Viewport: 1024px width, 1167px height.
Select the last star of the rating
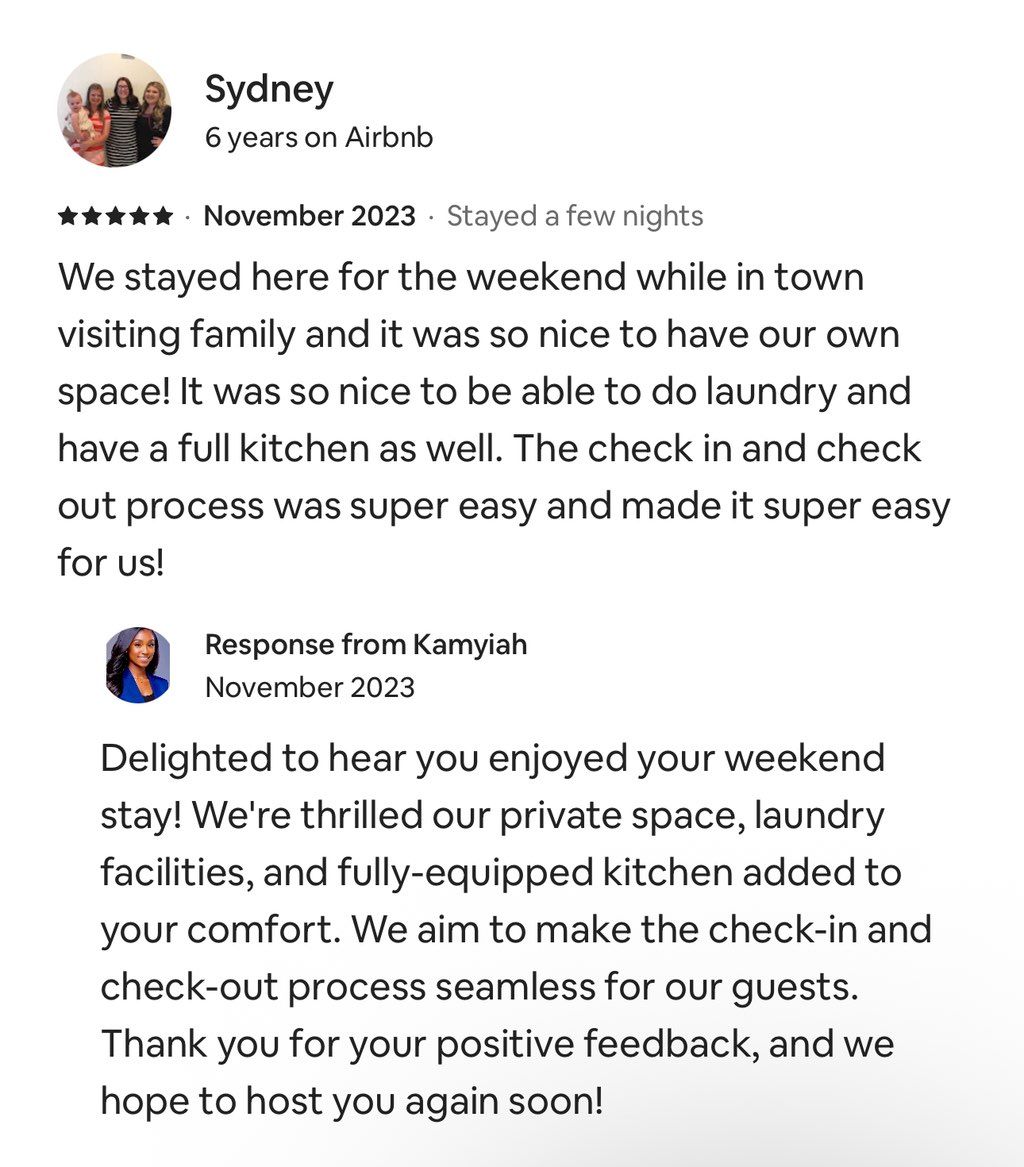point(163,217)
